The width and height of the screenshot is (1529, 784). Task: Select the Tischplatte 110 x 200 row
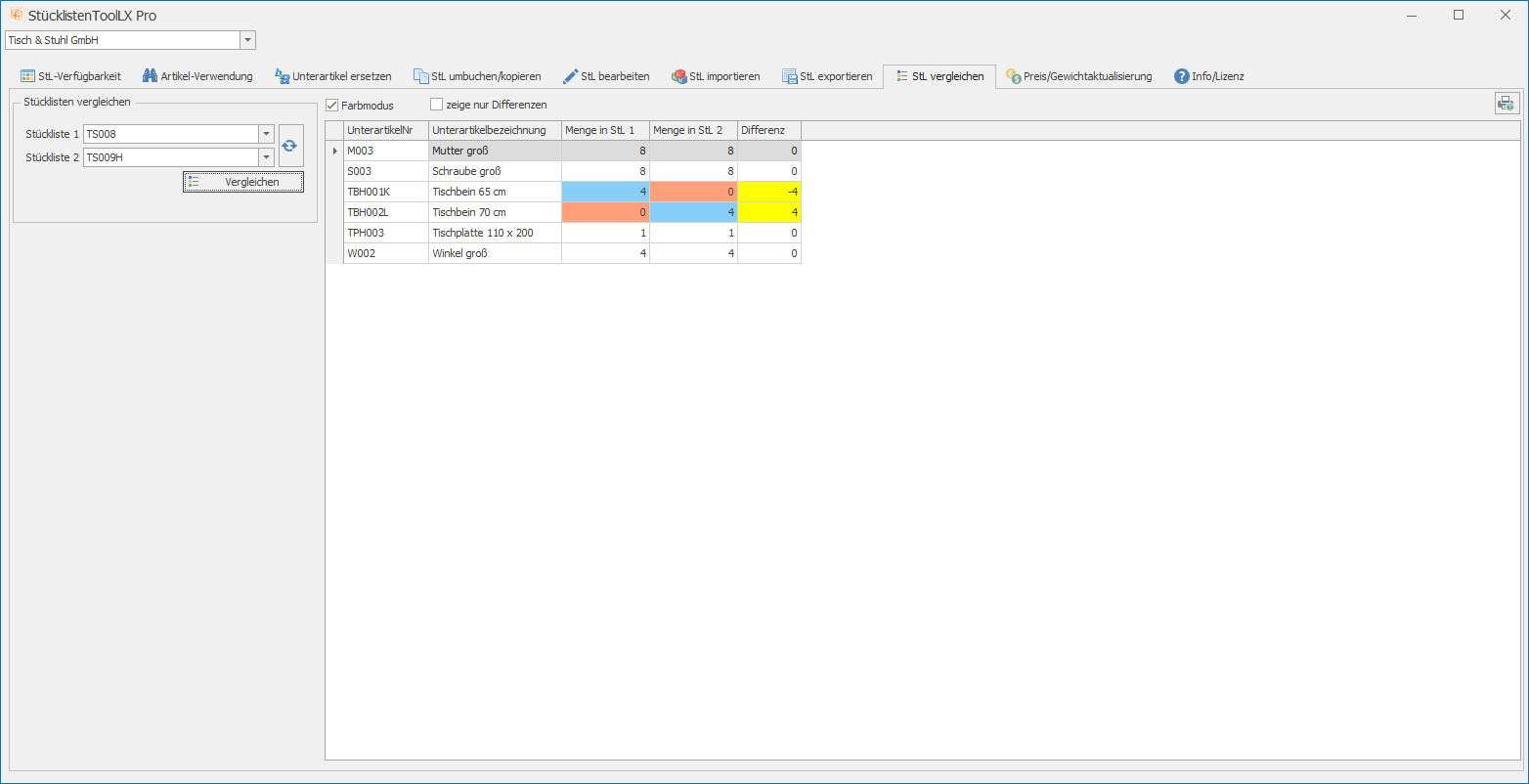pyautogui.click(x=495, y=233)
